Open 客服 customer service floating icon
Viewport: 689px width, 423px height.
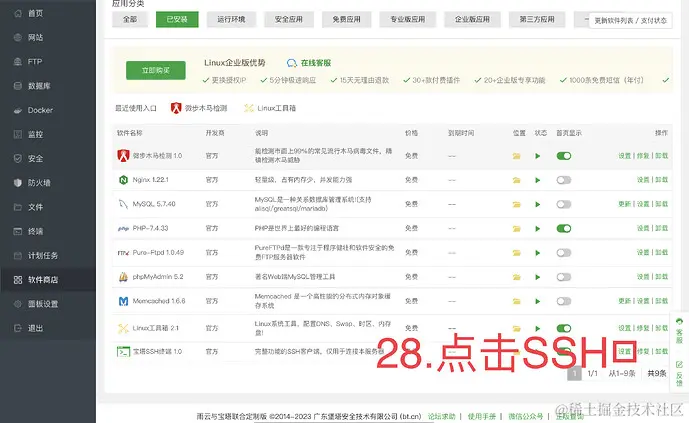[679, 330]
